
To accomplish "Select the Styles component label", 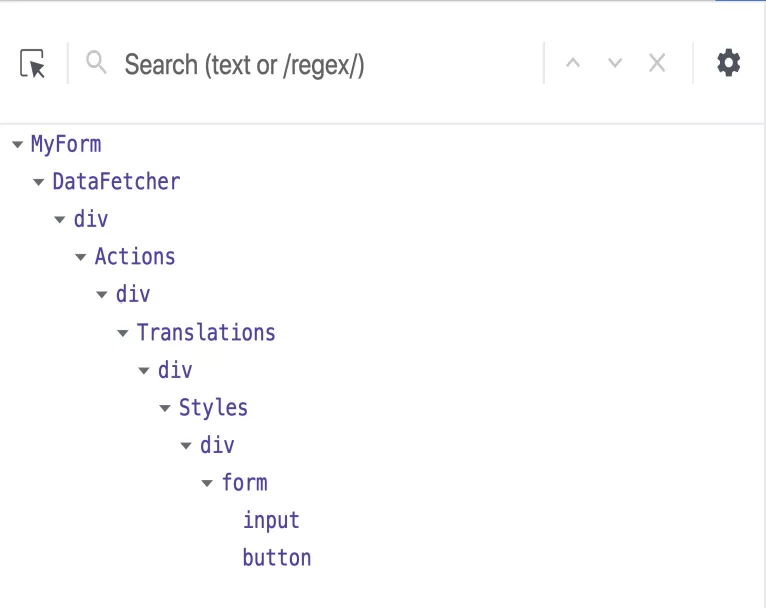I will (213, 408).
